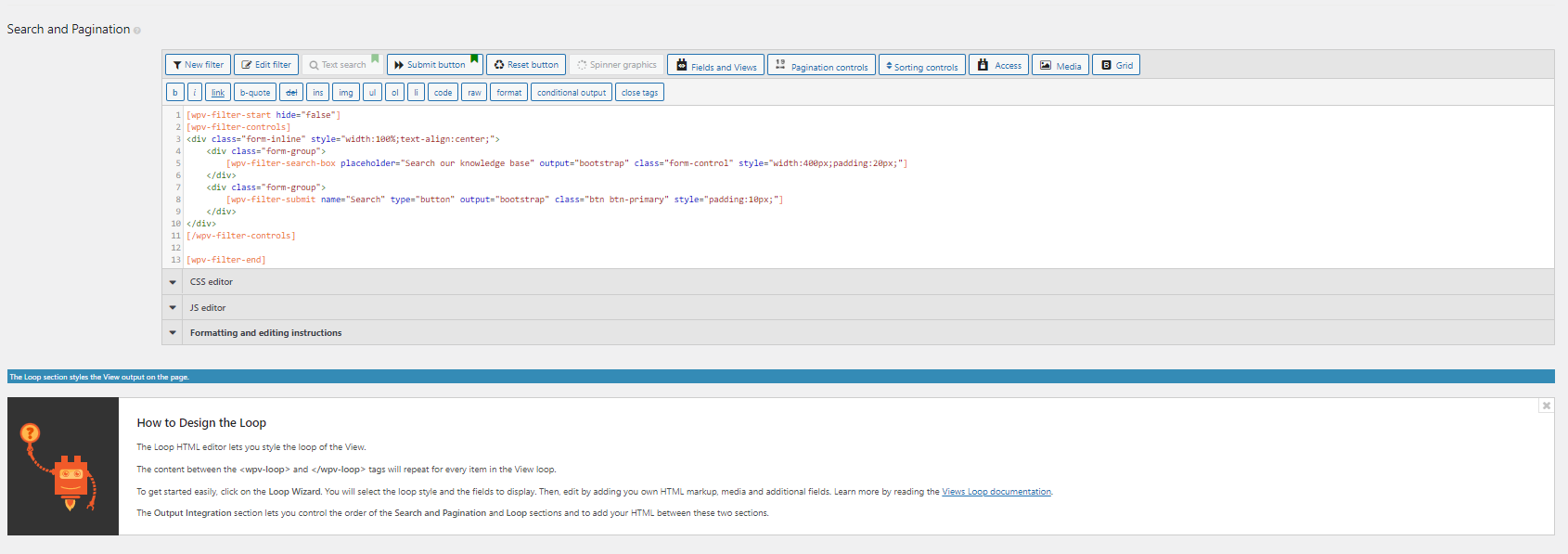The width and height of the screenshot is (1568, 554).
Task: Insert li list item tag
Action: (x=416, y=93)
